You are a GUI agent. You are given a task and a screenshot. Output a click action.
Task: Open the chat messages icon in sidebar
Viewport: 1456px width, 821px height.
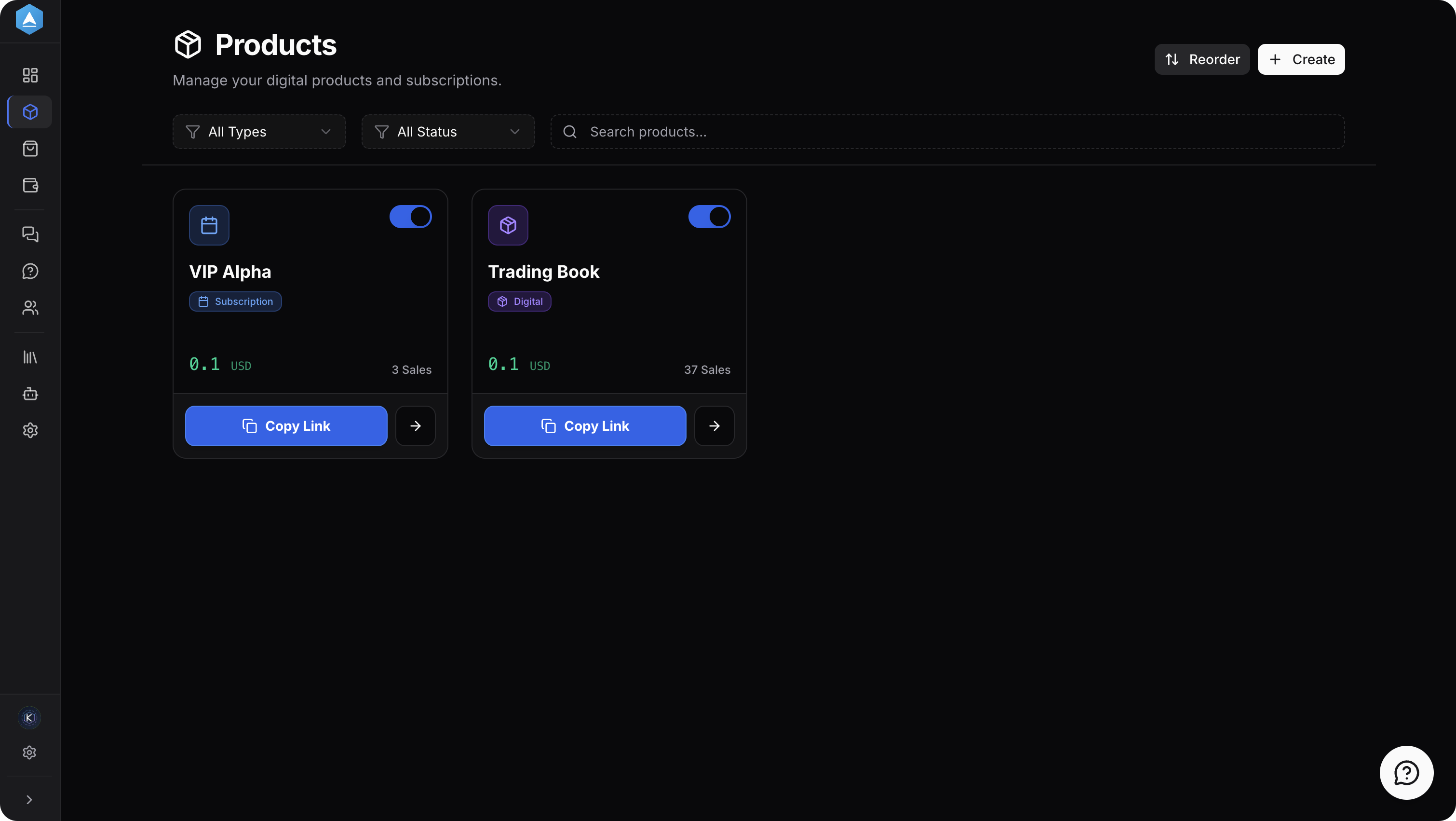point(30,234)
